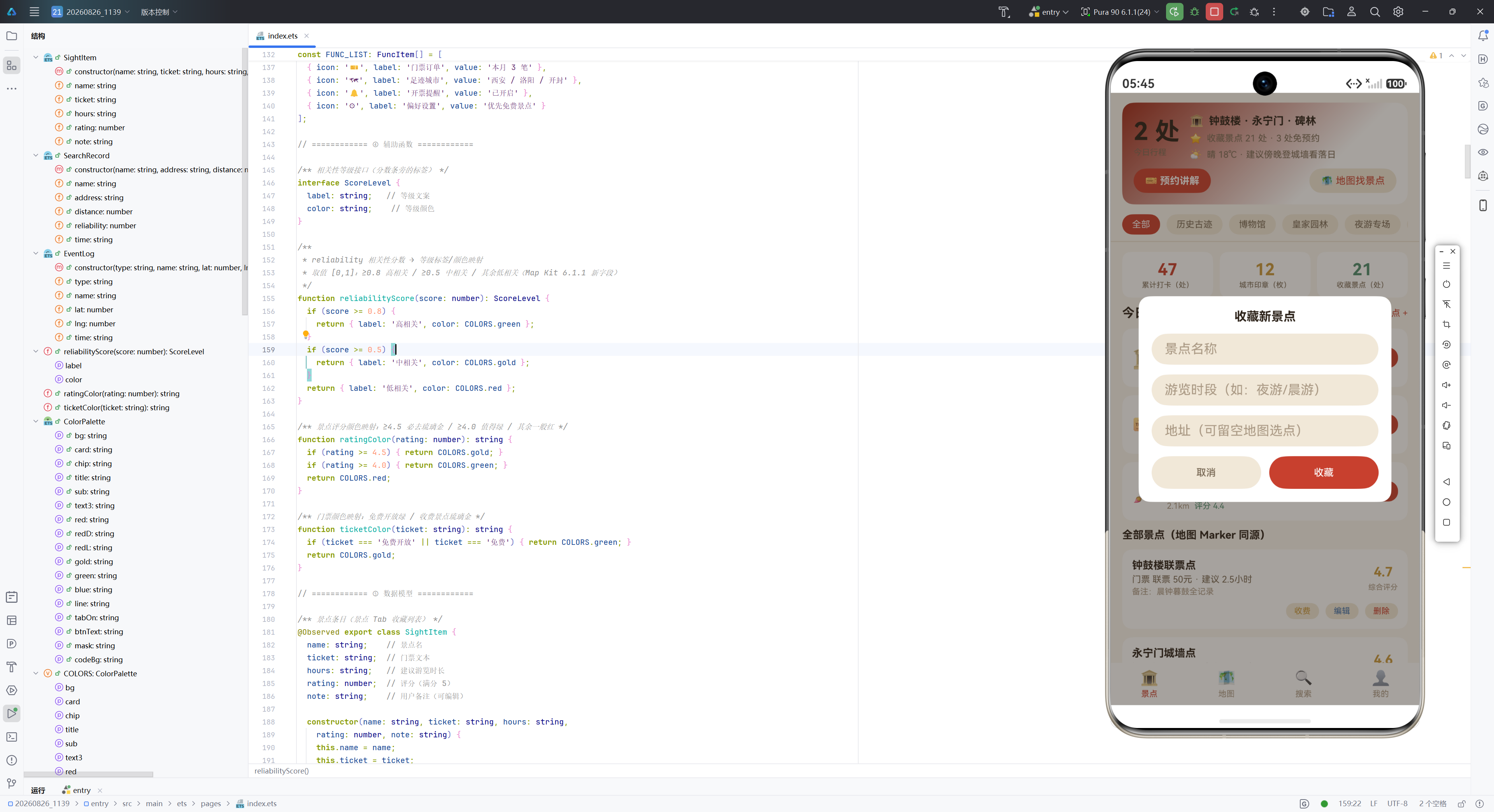The width and height of the screenshot is (1494, 812).
Task: Open the project name 20260826_1139 dropdown
Action: pos(91,12)
